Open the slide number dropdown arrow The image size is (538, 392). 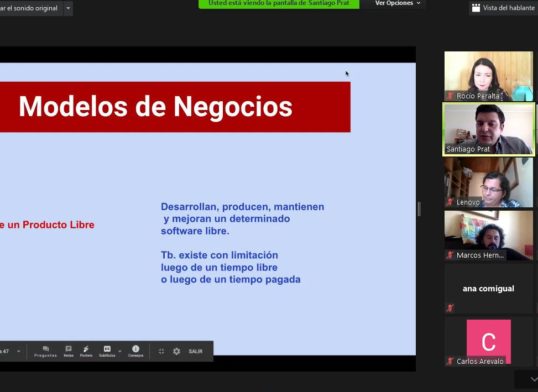tap(19, 351)
